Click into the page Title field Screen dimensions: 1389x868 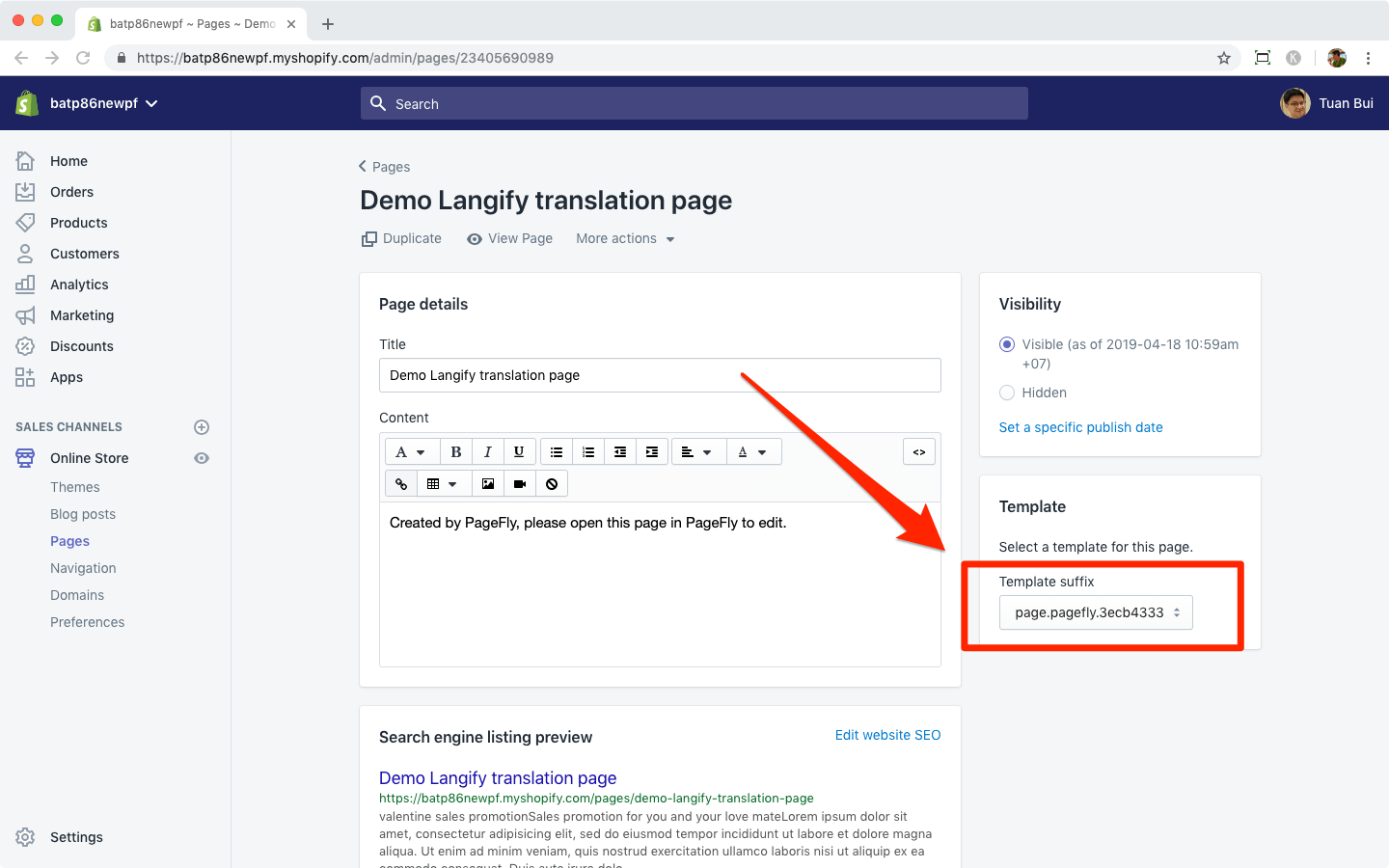(x=660, y=375)
